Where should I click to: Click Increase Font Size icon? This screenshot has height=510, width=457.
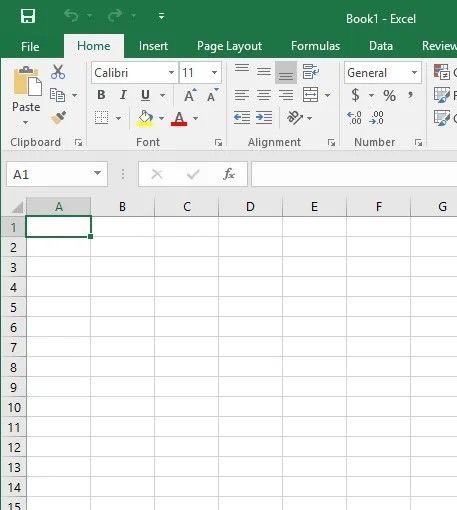[190, 95]
